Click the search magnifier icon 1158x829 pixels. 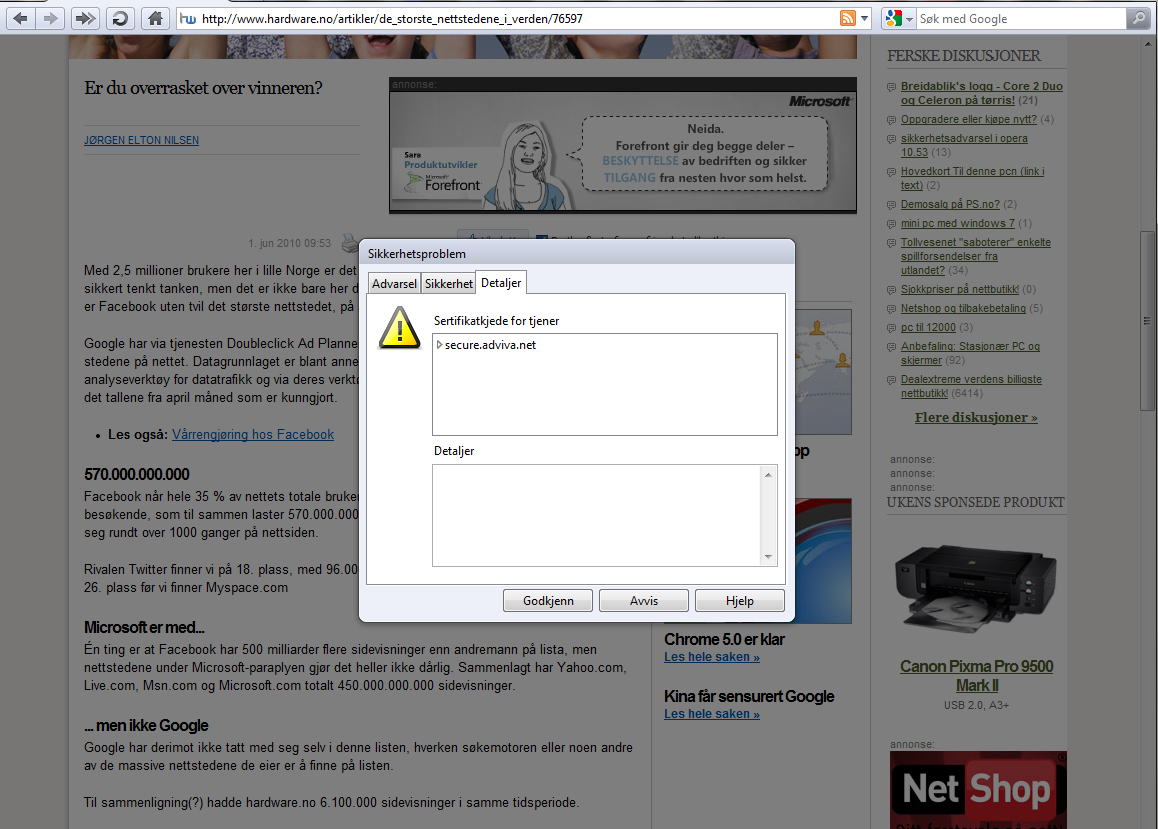[1138, 18]
